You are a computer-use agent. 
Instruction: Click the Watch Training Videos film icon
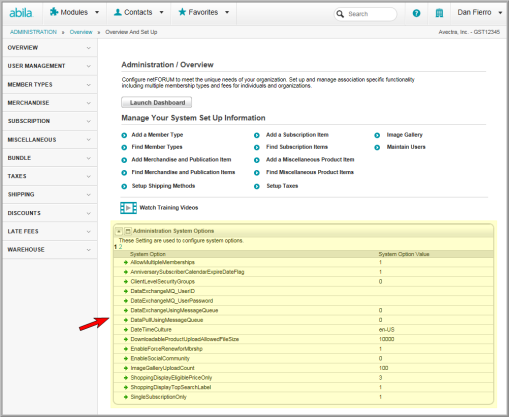(128, 208)
